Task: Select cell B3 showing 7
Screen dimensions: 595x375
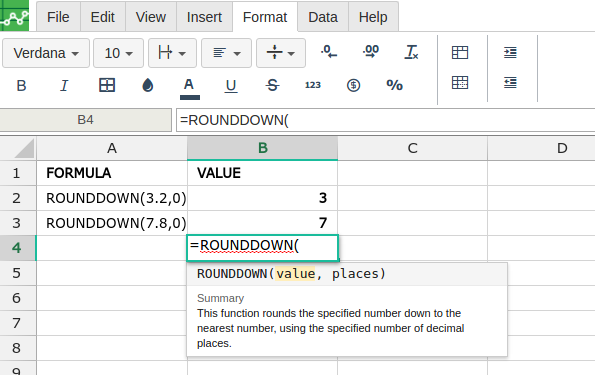Action: pyautogui.click(x=263, y=223)
